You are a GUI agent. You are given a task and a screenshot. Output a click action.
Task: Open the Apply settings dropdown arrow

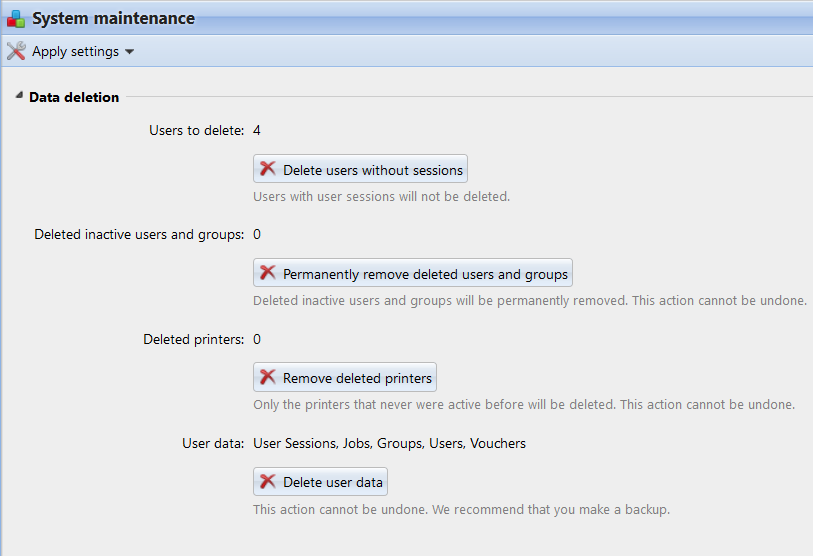pos(130,52)
